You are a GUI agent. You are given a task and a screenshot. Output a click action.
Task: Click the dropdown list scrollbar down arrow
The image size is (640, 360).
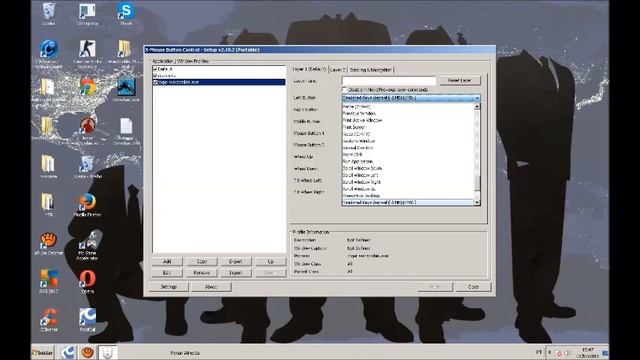coord(477,202)
